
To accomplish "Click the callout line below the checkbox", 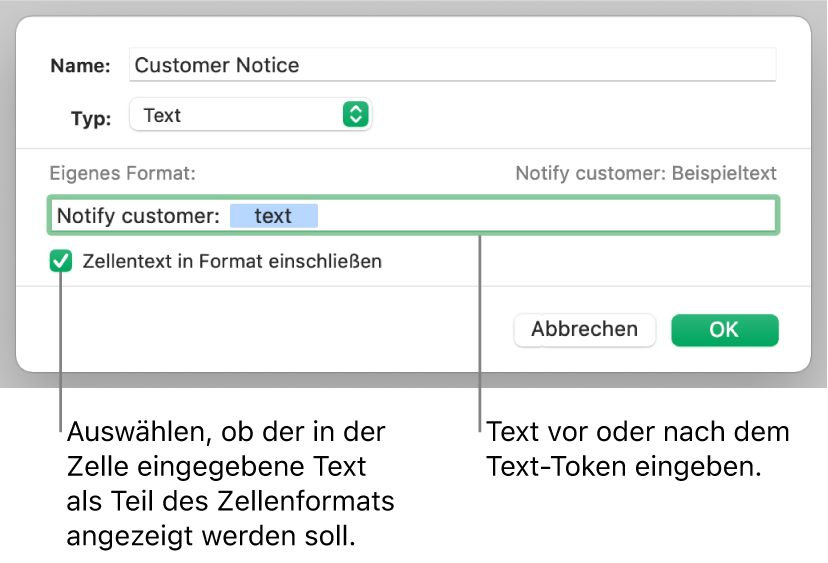I will coord(62,350).
